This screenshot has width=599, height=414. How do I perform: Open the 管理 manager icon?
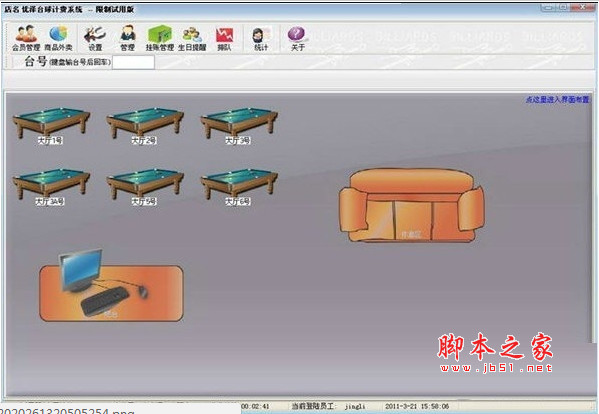point(128,38)
